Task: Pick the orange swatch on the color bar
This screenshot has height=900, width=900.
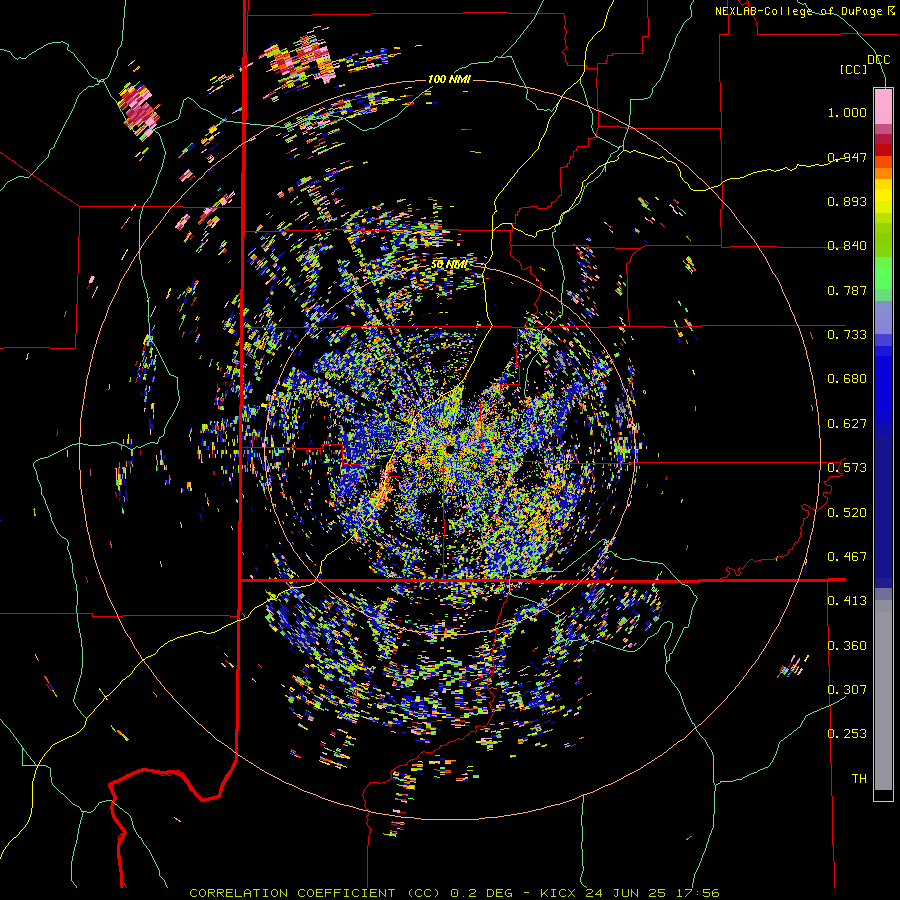Action: (883, 173)
